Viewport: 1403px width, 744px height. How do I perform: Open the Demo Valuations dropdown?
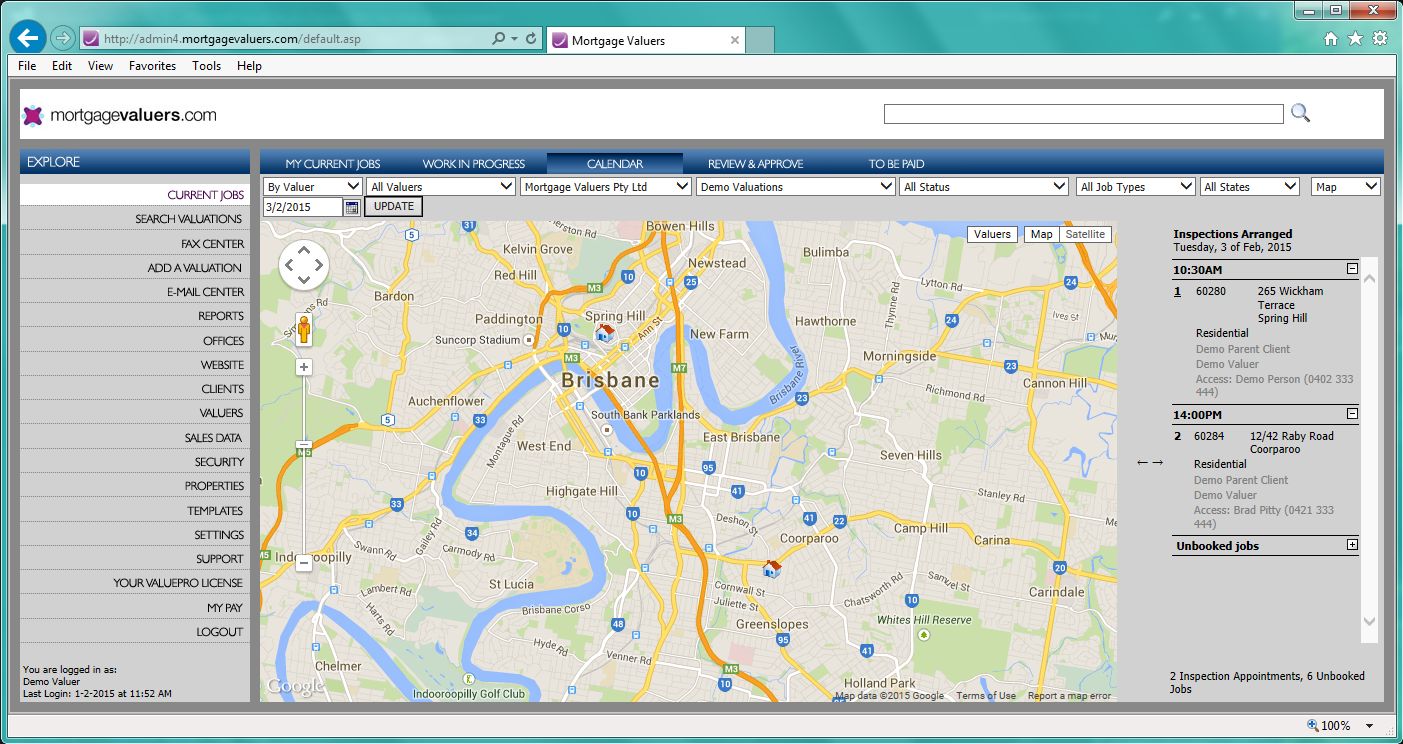(796, 186)
